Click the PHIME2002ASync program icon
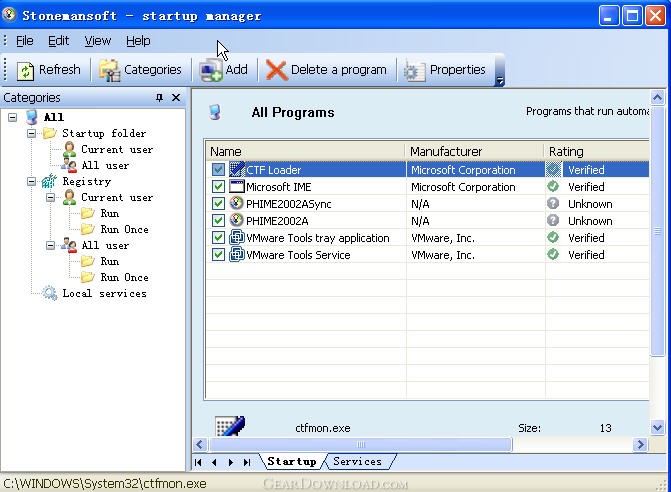The image size is (671, 492). (237, 203)
